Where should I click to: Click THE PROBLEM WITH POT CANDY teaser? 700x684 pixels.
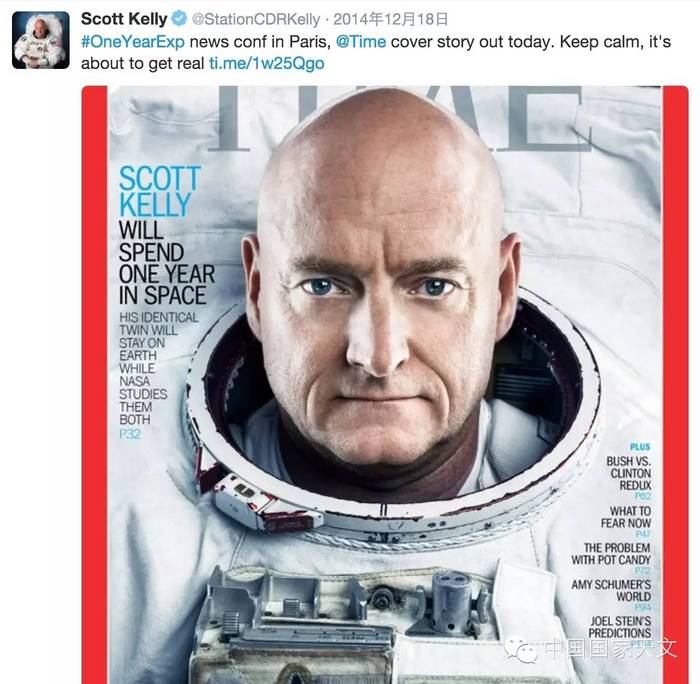coord(611,554)
